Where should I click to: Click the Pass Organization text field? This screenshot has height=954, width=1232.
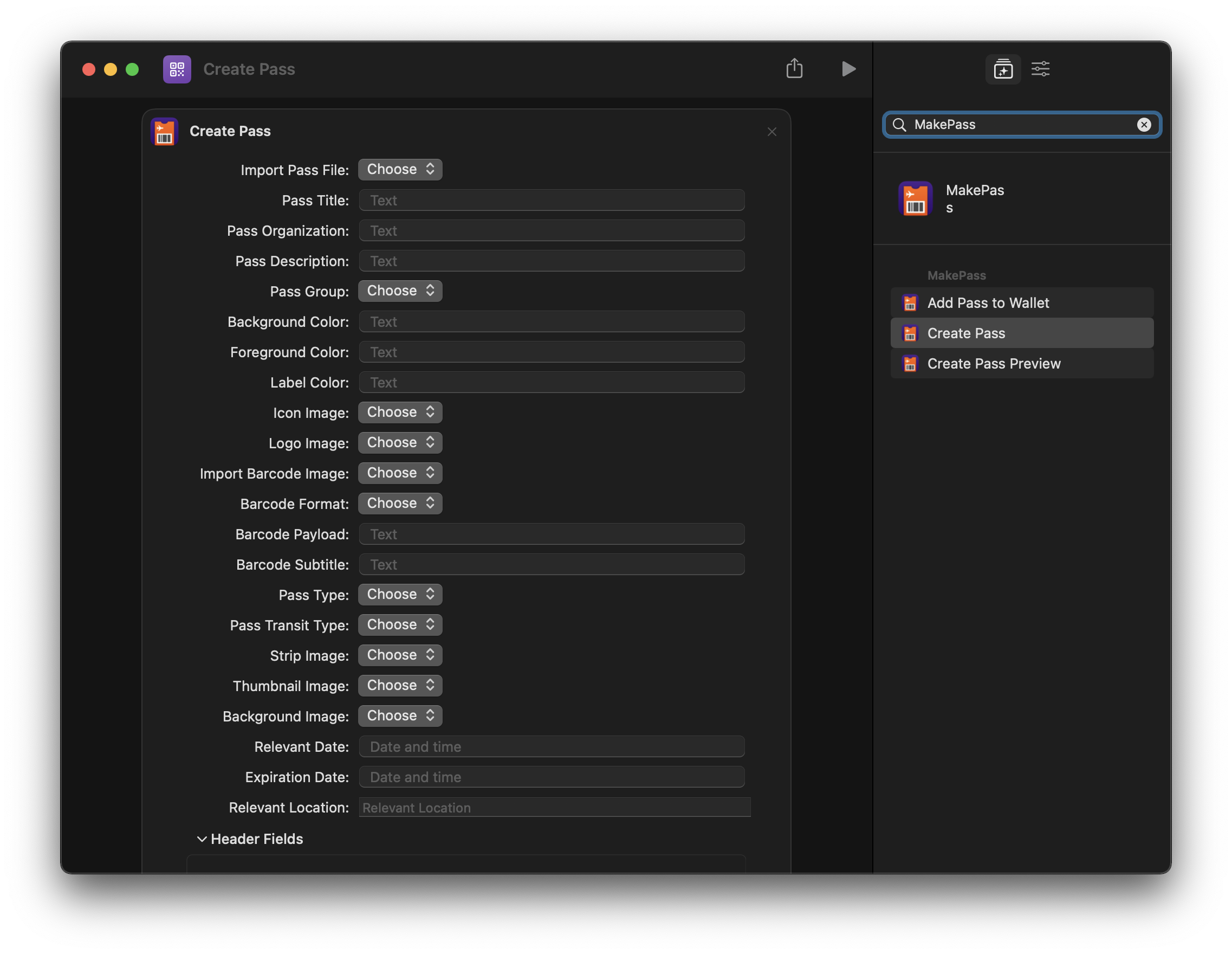(552, 230)
